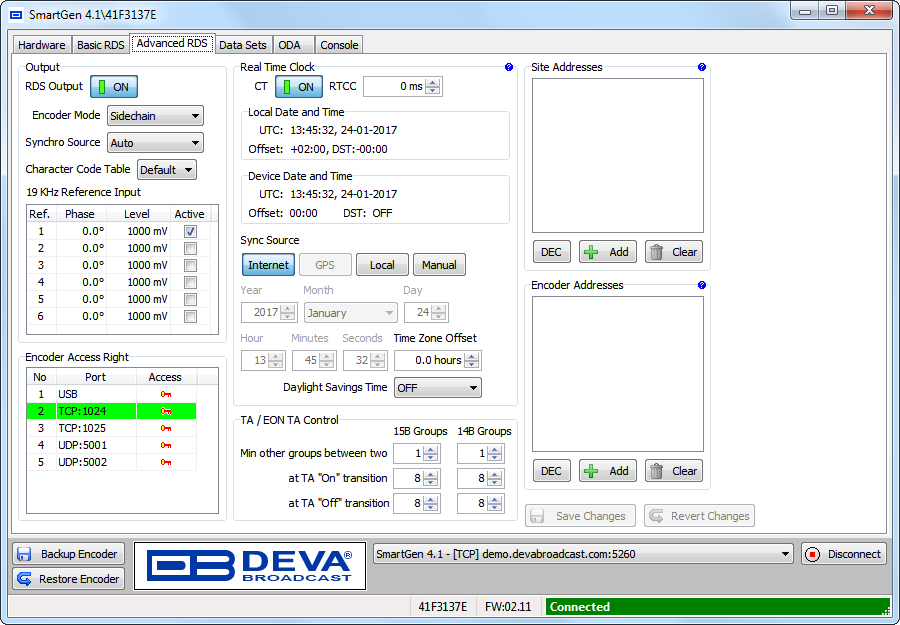Click RTCC ms value stepper
Image resolution: width=900 pixels, height=625 pixels.
pos(433,87)
